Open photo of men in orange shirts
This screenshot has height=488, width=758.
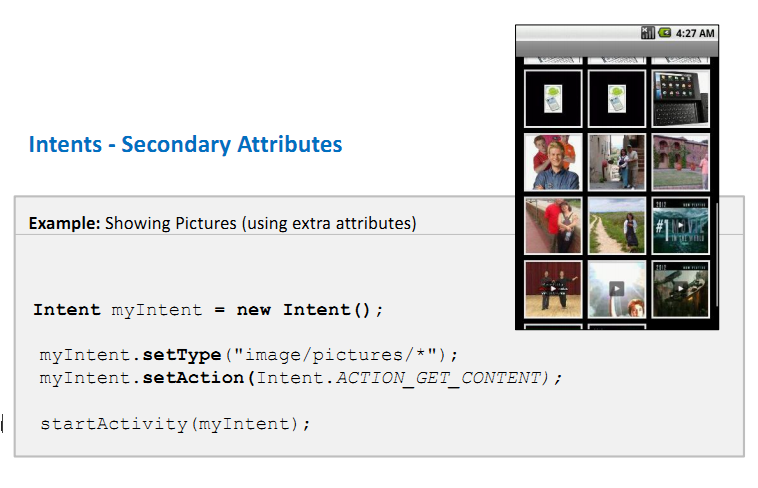553,163
